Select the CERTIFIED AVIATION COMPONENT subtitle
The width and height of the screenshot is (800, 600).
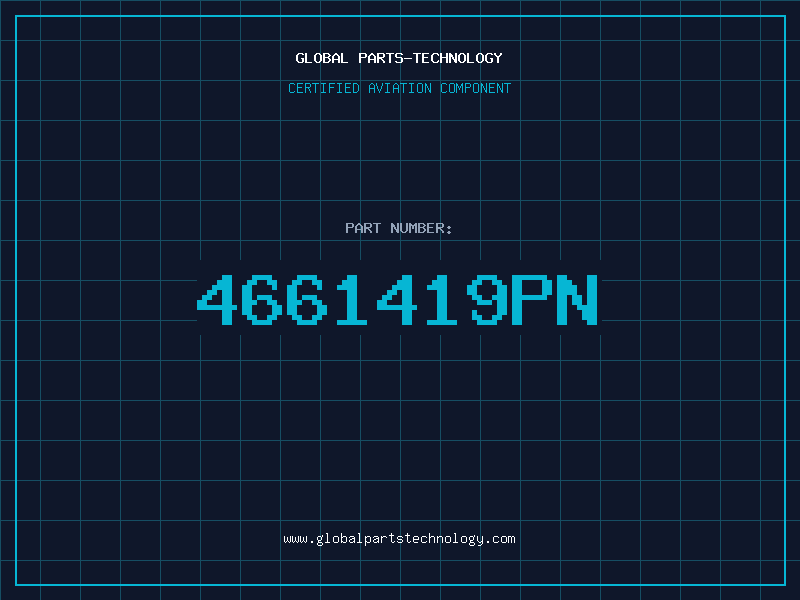coord(399,88)
